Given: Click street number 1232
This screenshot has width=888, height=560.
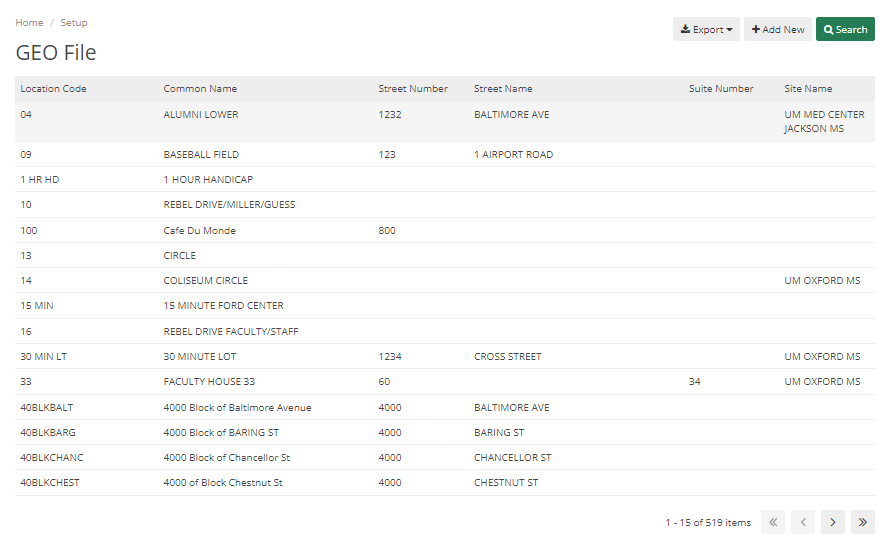Looking at the screenshot, I should (390, 114).
